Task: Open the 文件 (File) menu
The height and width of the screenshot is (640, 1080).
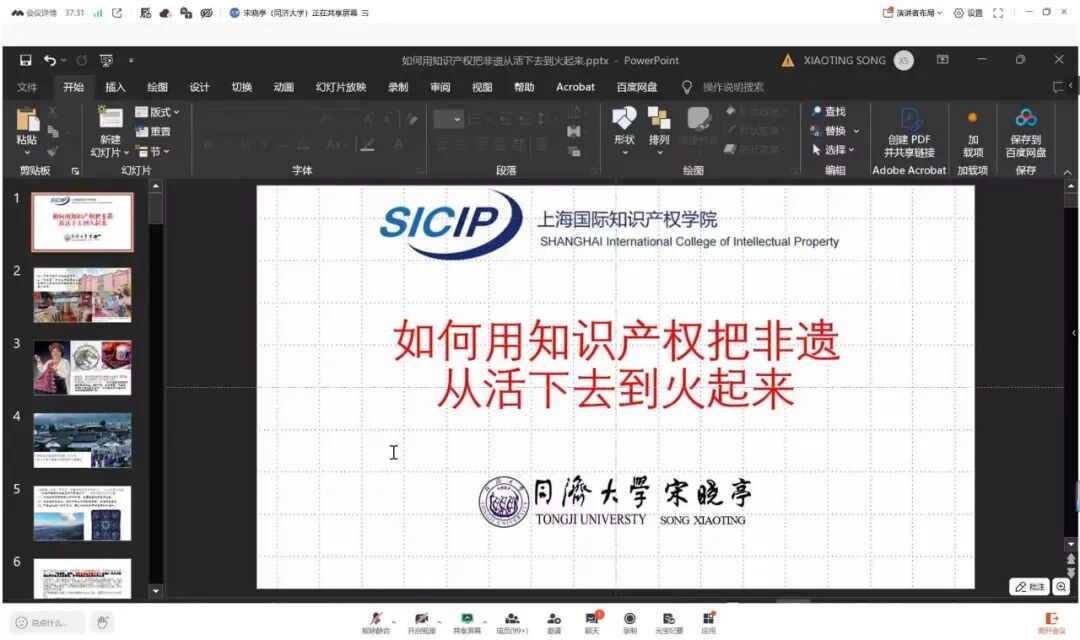Action: click(27, 87)
